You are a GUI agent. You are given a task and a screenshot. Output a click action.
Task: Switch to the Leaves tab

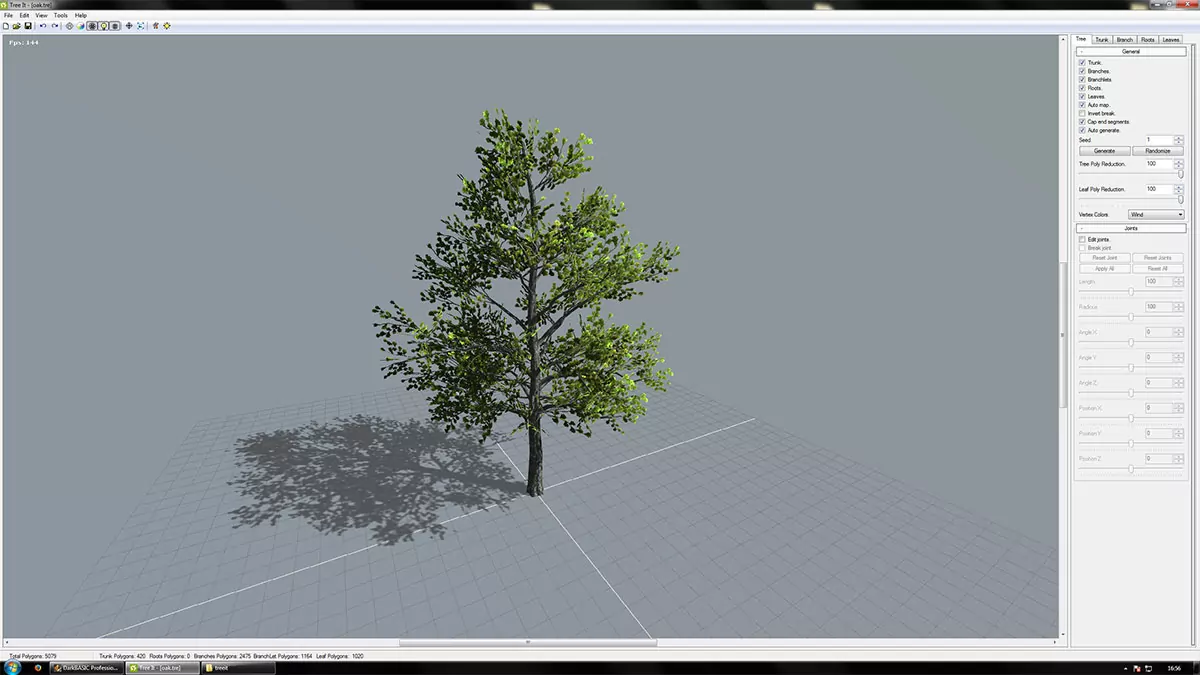1171,39
